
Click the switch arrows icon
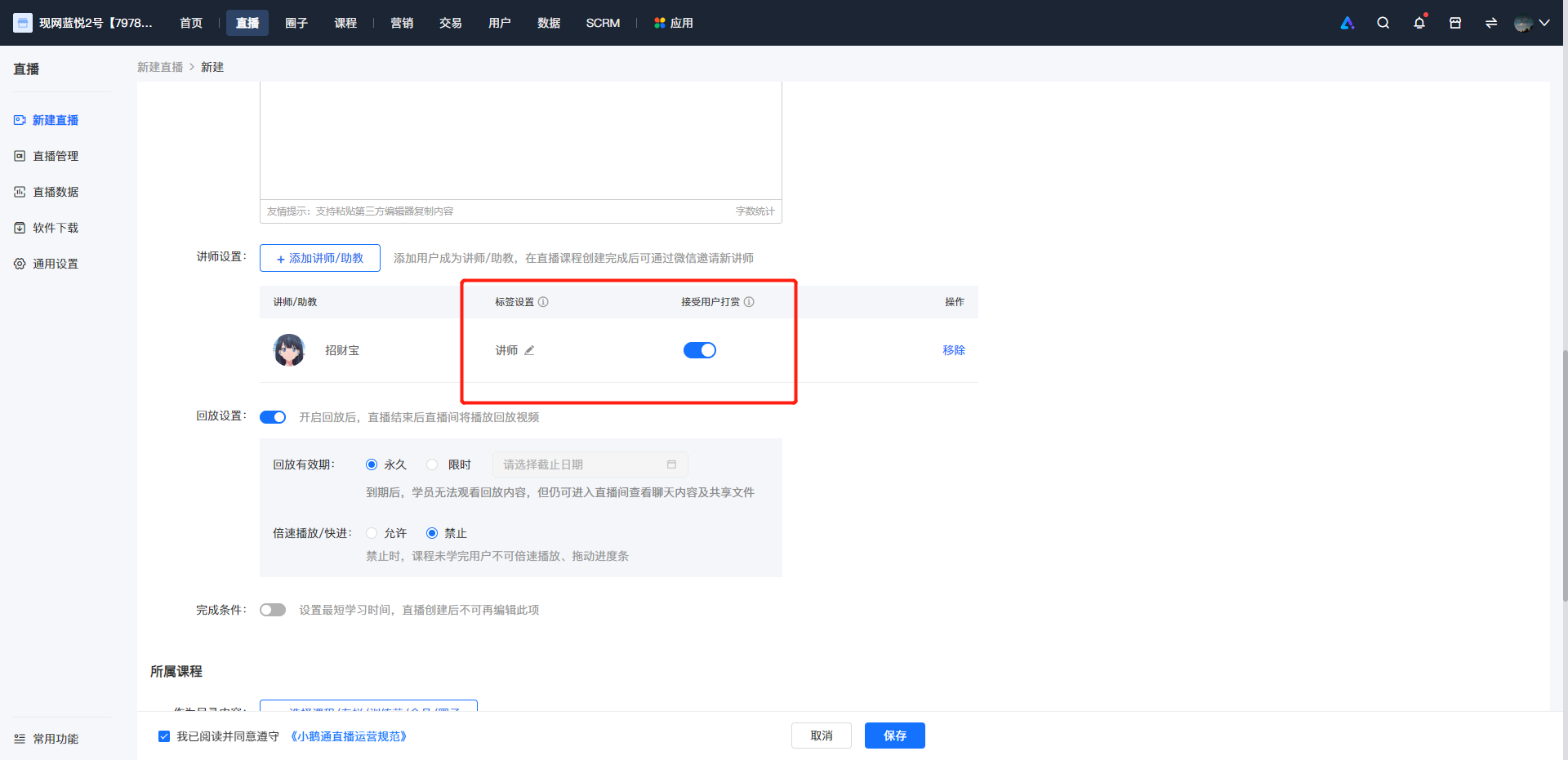click(1491, 23)
